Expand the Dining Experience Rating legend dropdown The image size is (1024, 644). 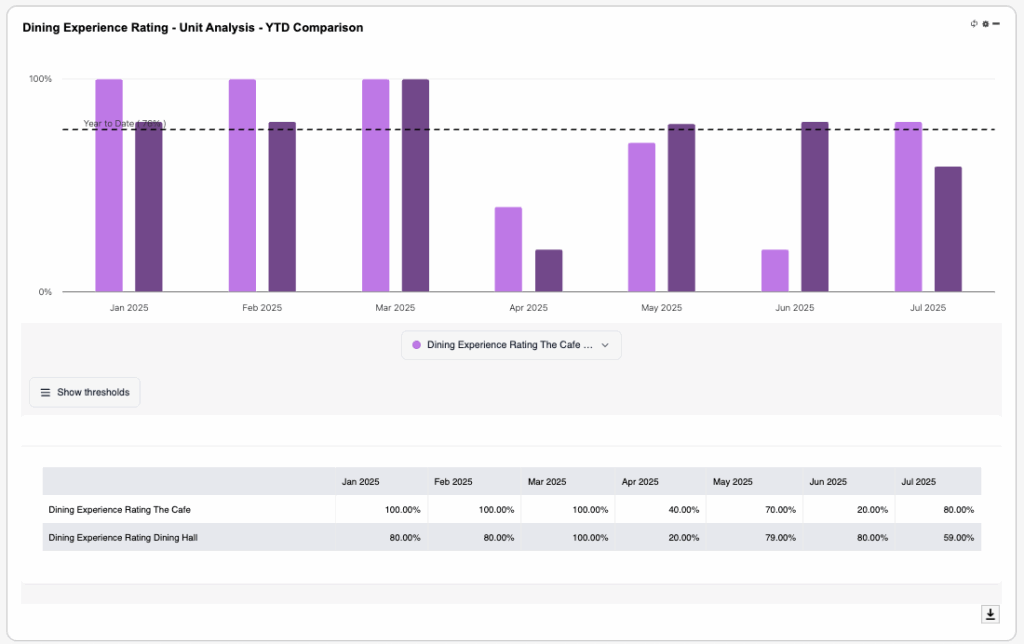604,345
